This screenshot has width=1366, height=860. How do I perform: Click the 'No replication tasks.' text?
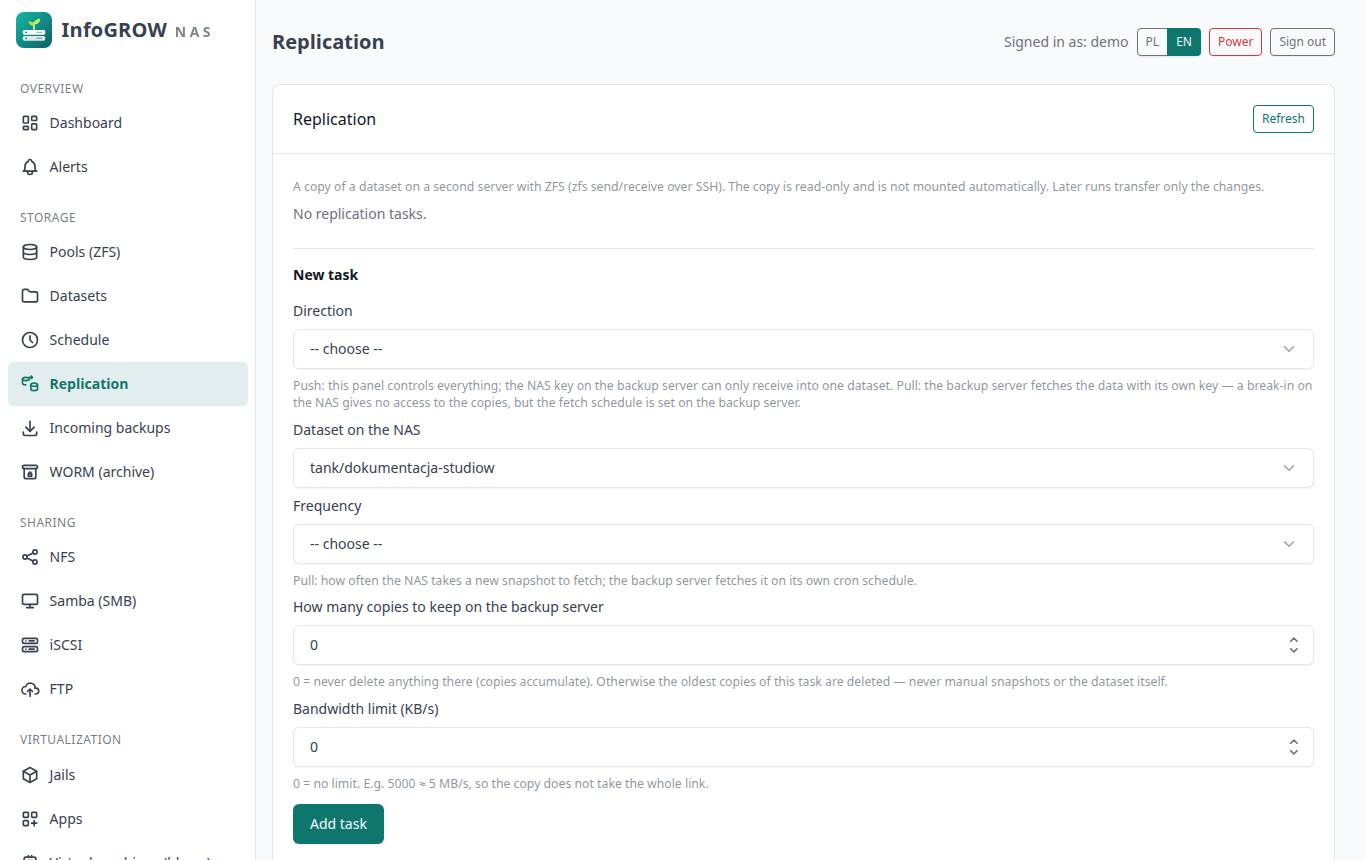359,214
